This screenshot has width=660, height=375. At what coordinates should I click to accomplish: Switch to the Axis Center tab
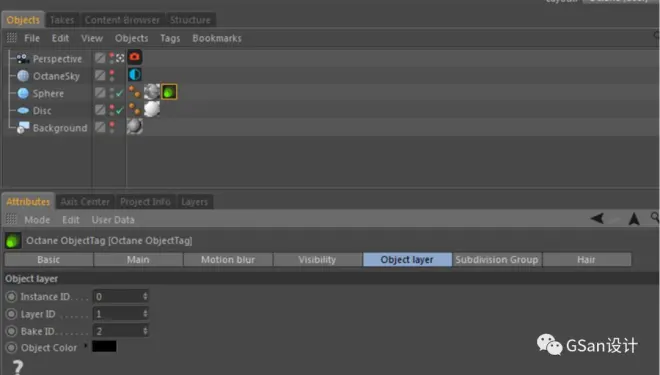pos(85,202)
